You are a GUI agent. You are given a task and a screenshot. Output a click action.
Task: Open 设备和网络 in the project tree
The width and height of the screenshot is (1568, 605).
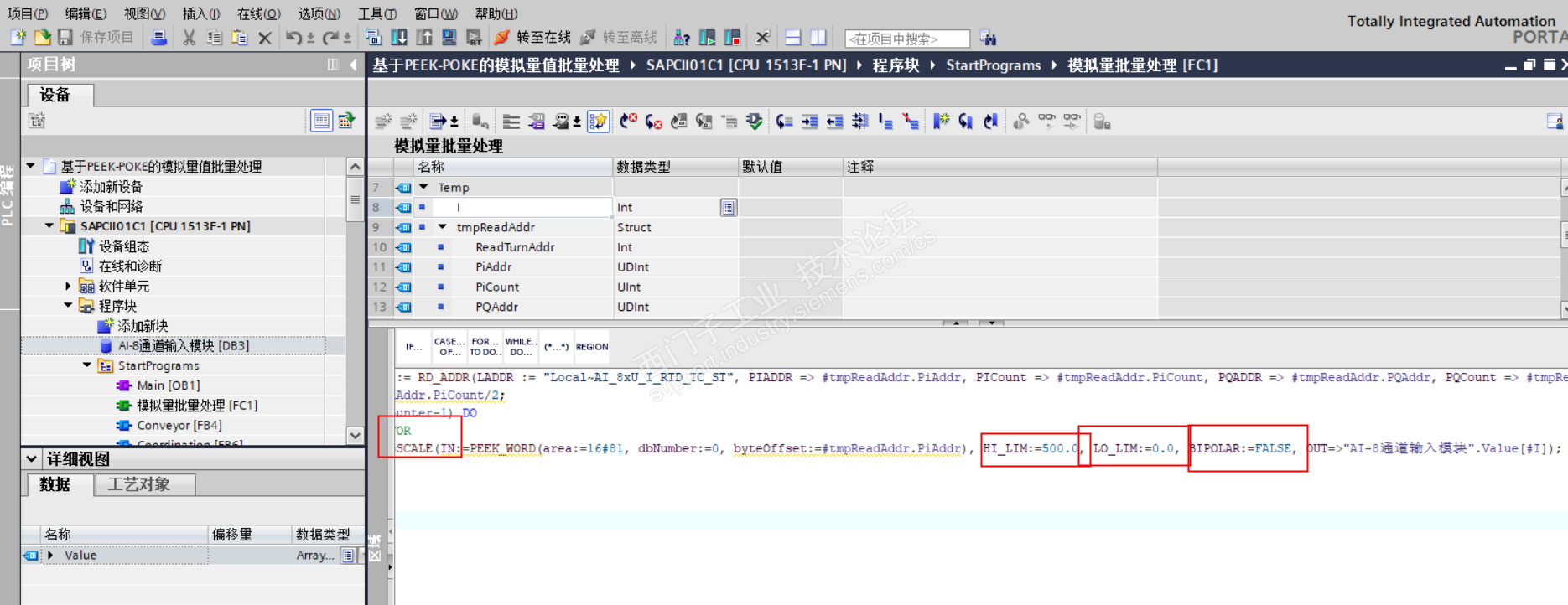coord(112,206)
